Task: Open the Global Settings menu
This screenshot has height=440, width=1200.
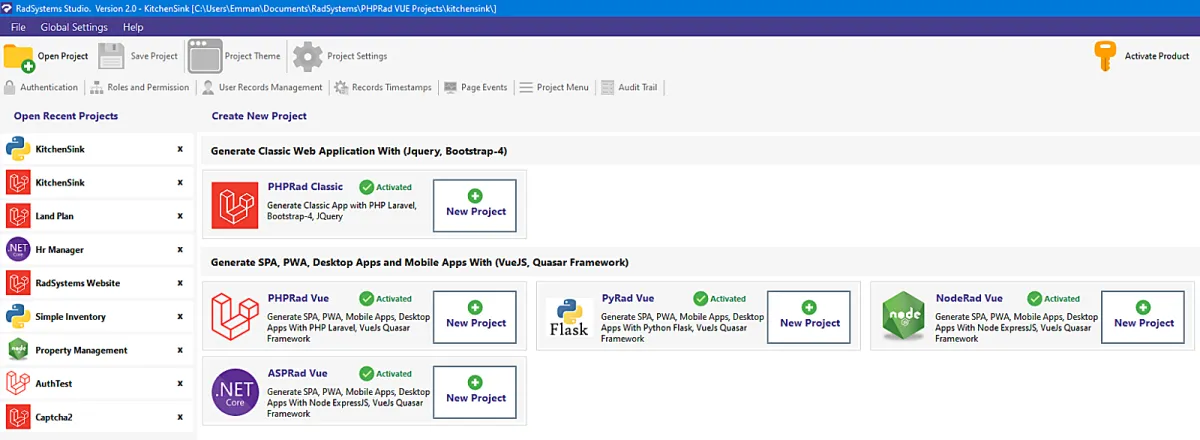Action: coord(74,27)
